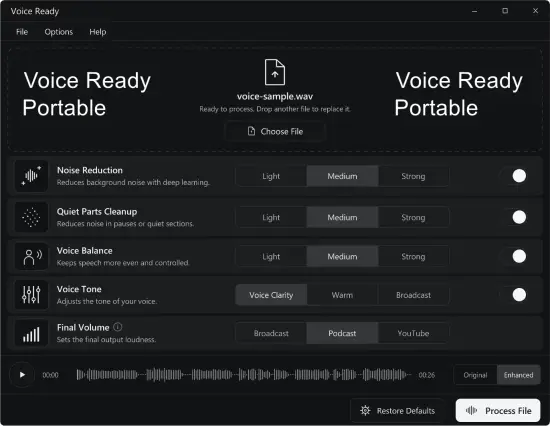Click 'Reduces noise in pauses or quiet sections'

[x=125, y=224]
